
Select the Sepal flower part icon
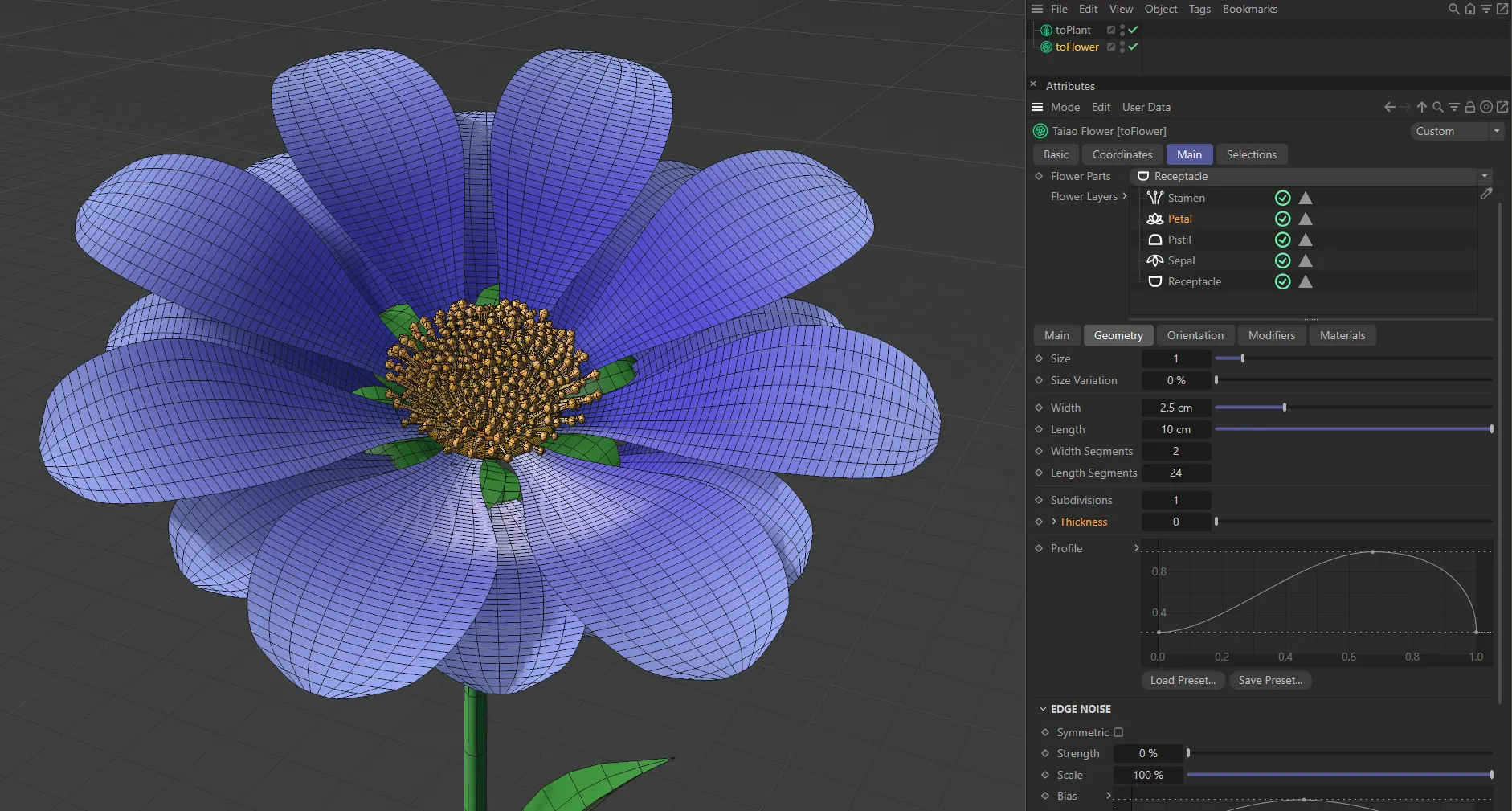pos(1154,260)
